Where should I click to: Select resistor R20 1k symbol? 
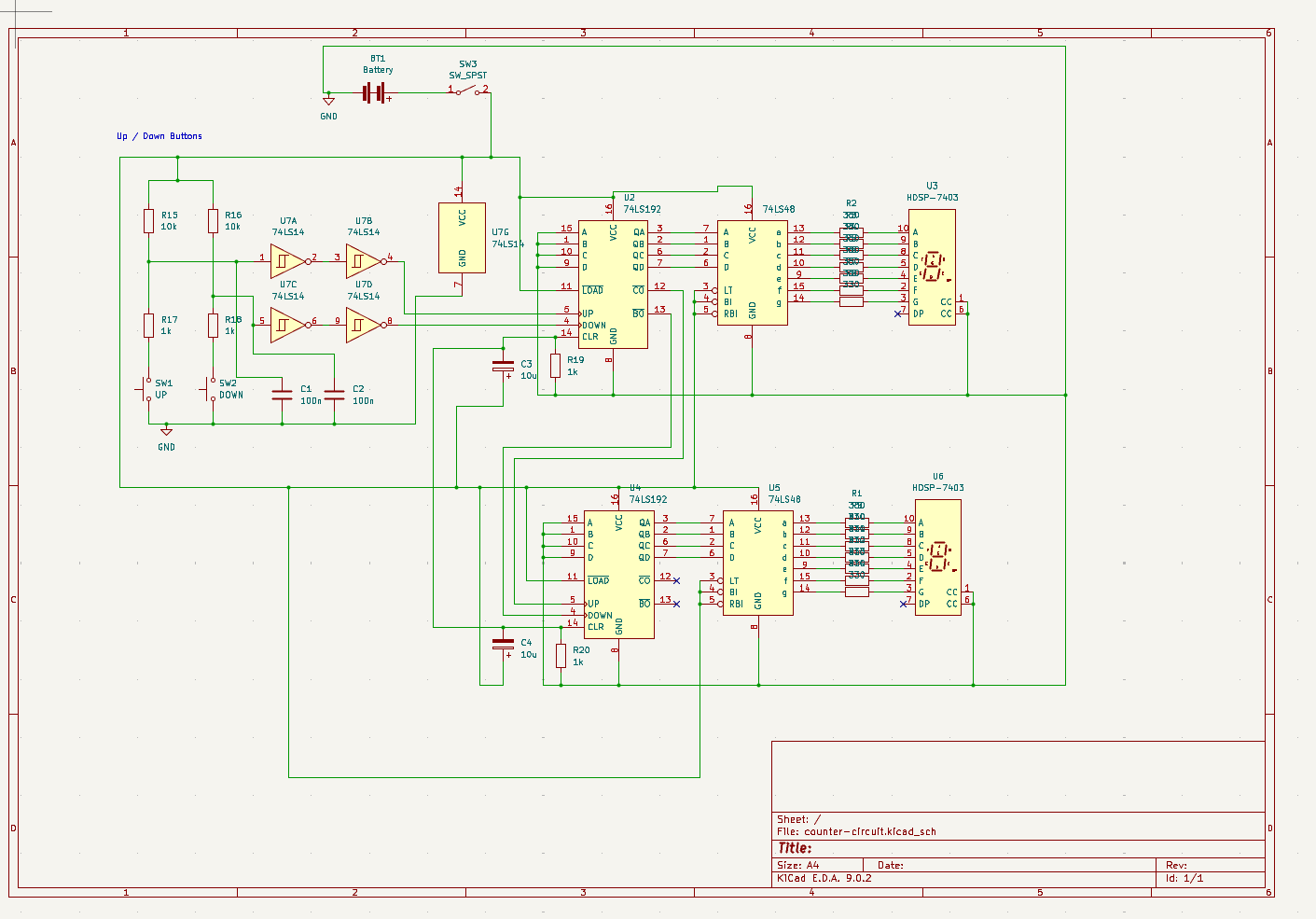pyautogui.click(x=561, y=656)
